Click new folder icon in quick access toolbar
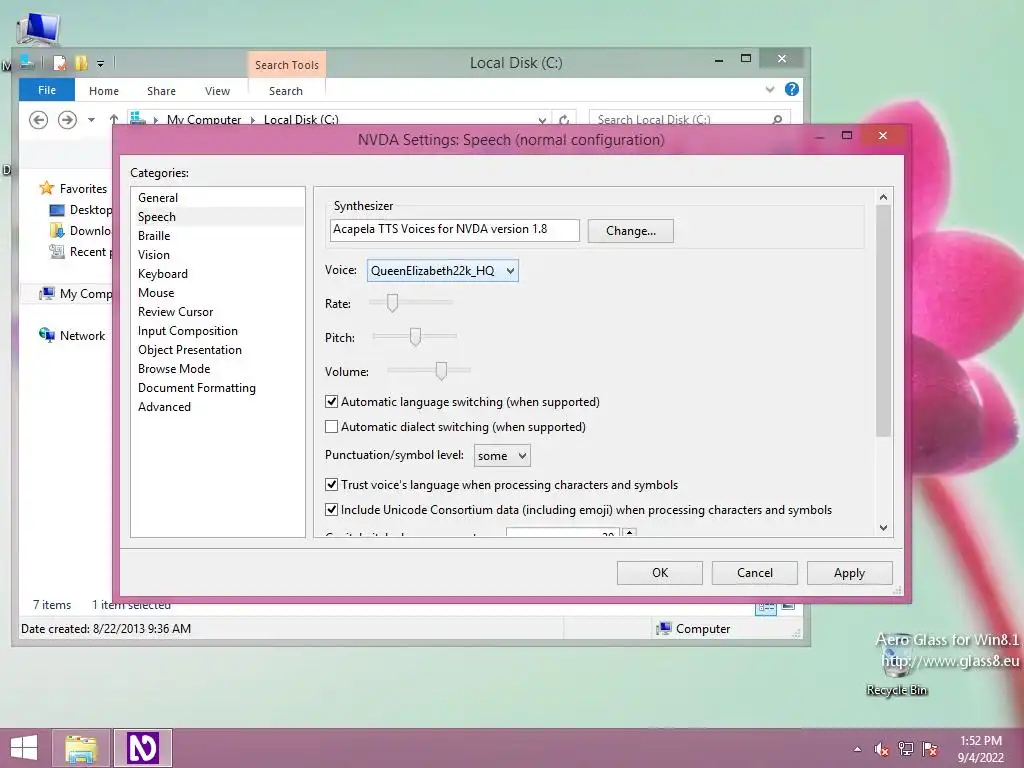The image size is (1024, 768). click(x=81, y=63)
